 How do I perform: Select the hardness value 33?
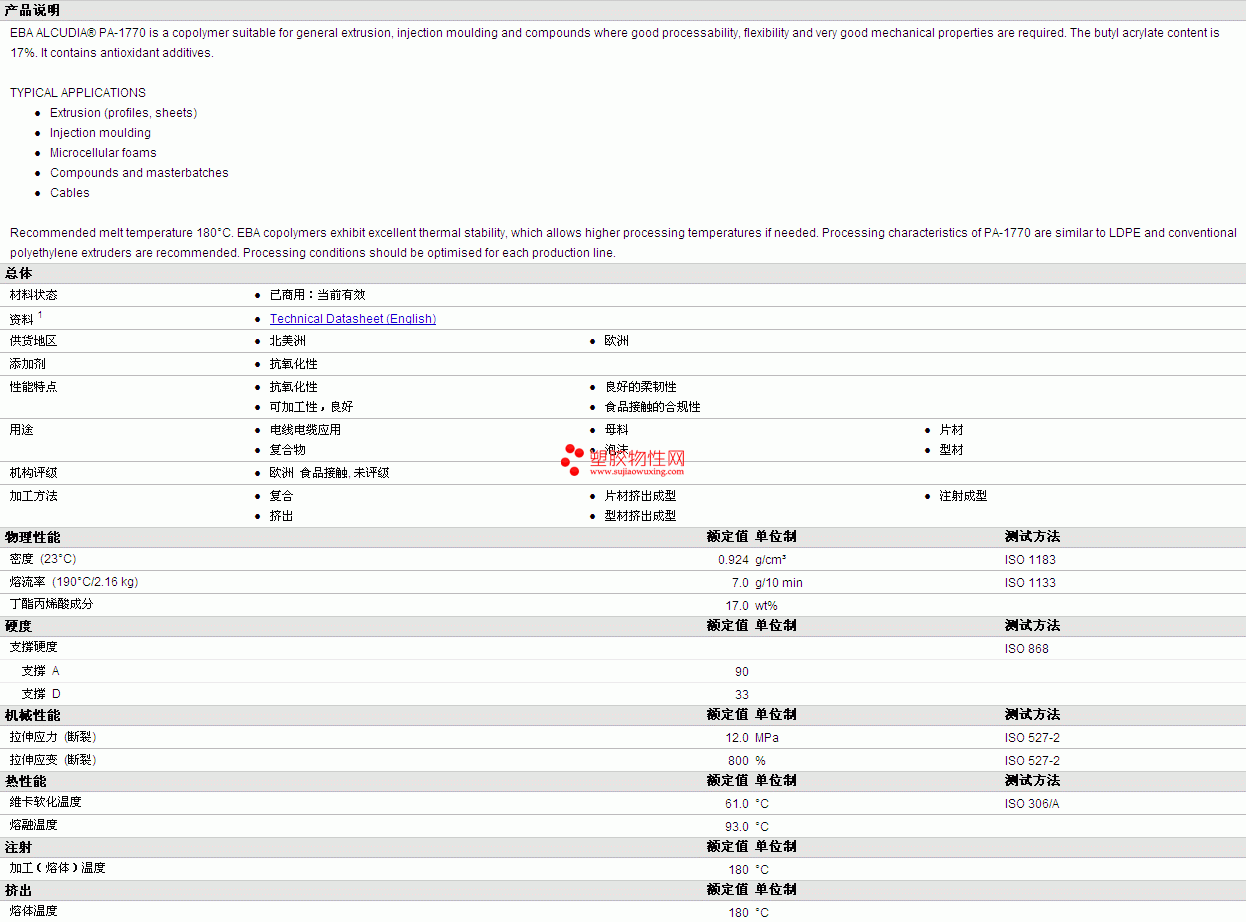(x=741, y=695)
